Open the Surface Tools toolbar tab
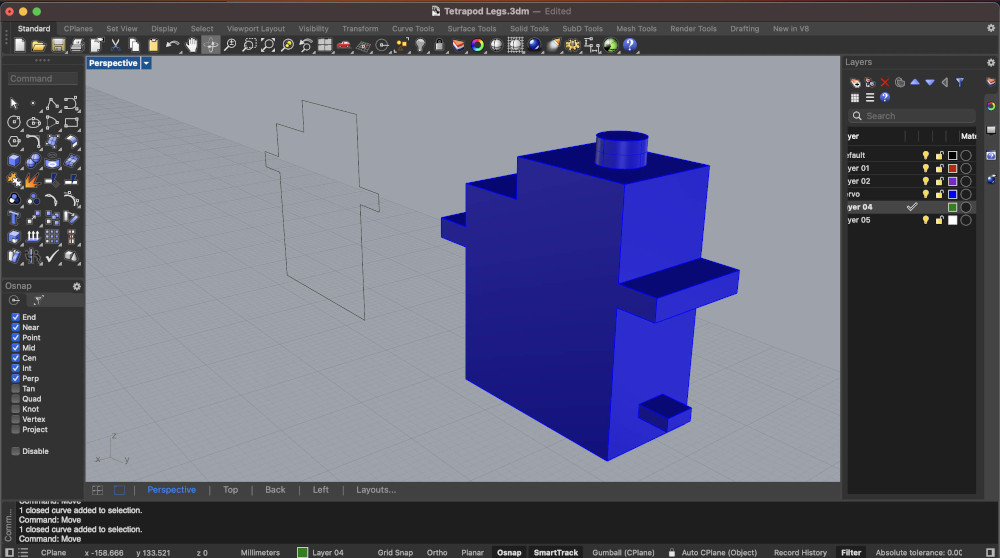This screenshot has height=558, width=1000. [471, 29]
